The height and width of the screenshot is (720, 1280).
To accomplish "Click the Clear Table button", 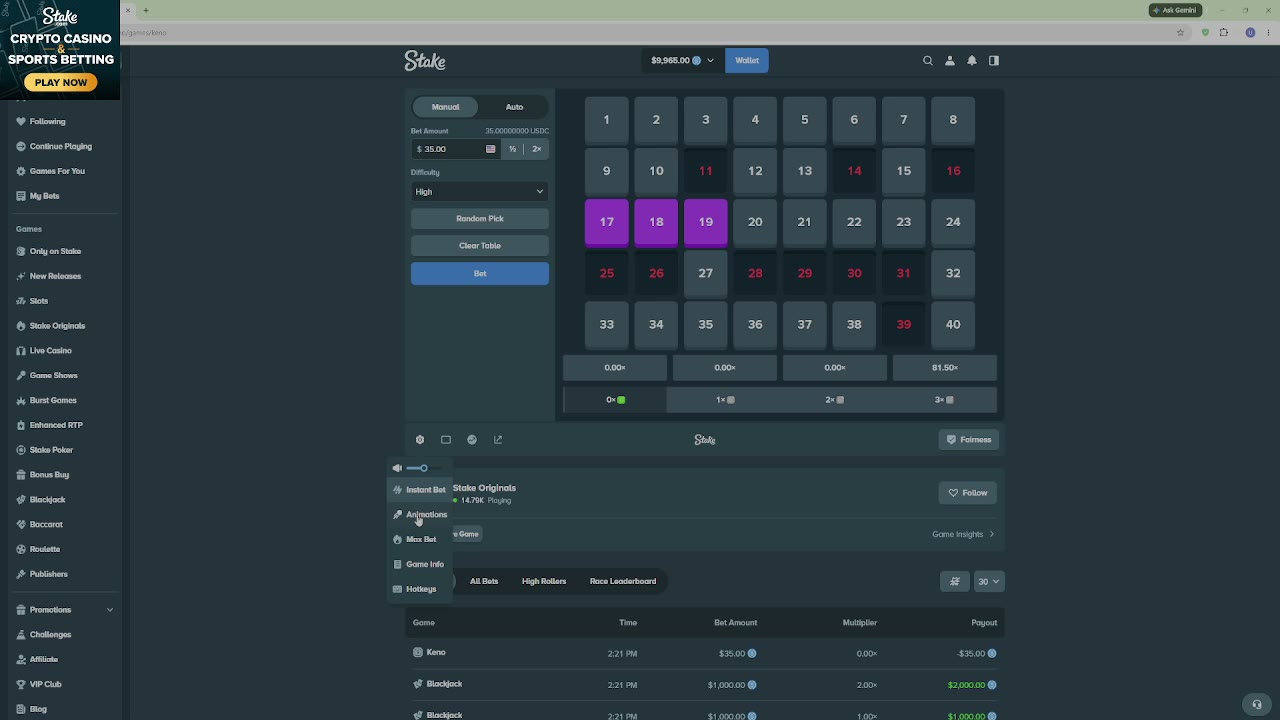I will click(x=480, y=246).
